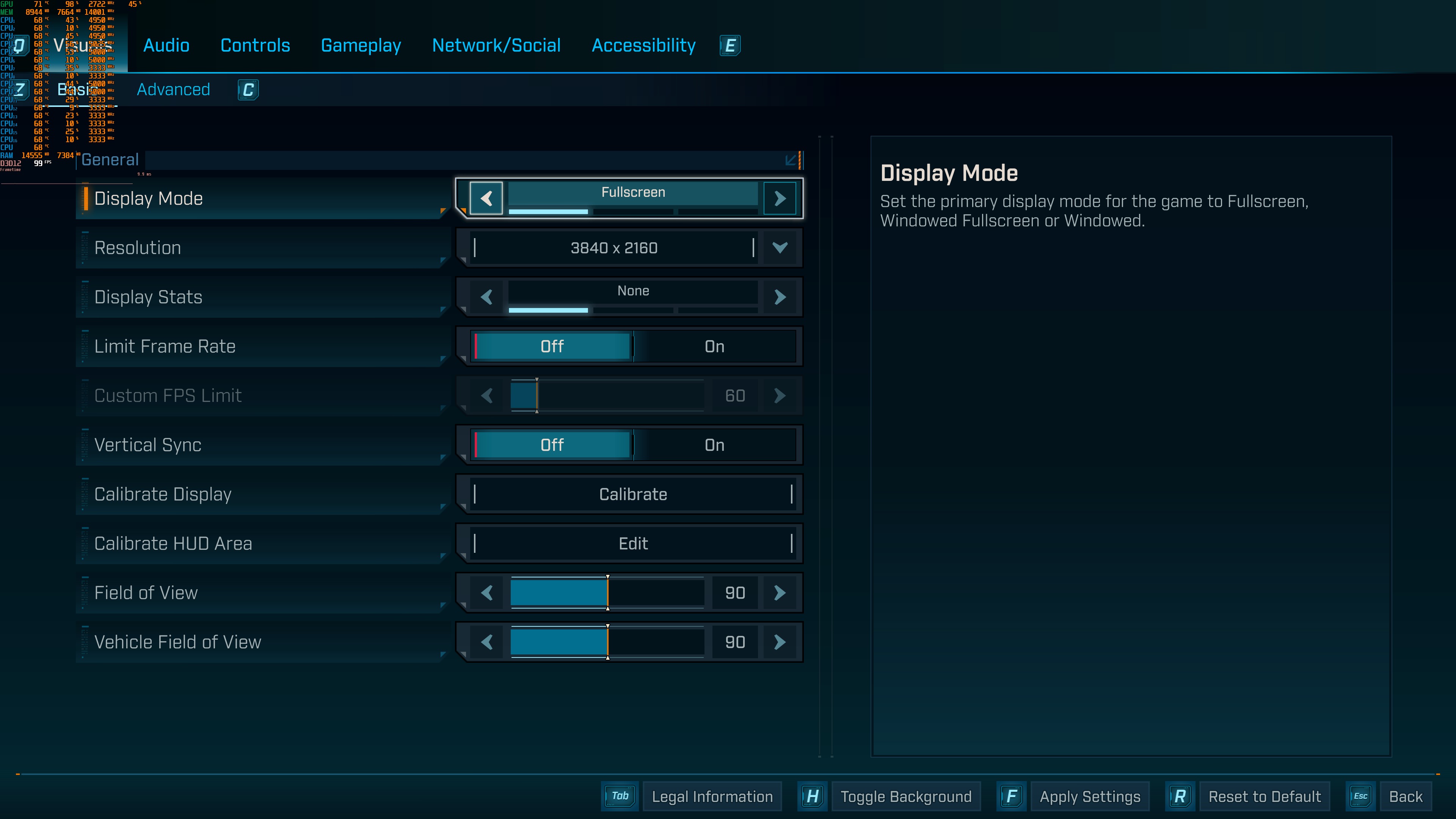Open the Resolution dropdown arrow
The height and width of the screenshot is (819, 1456).
(x=780, y=248)
